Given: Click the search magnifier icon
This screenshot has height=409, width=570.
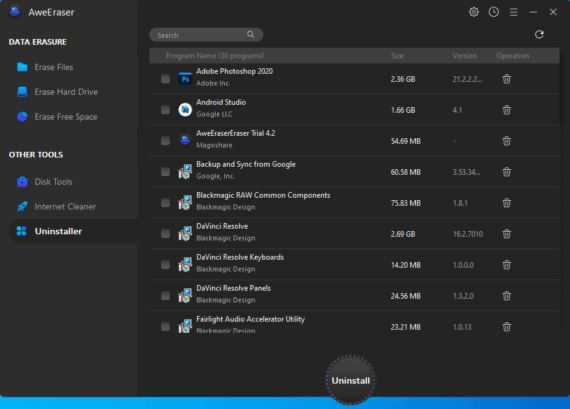Looking at the screenshot, I should tap(251, 35).
